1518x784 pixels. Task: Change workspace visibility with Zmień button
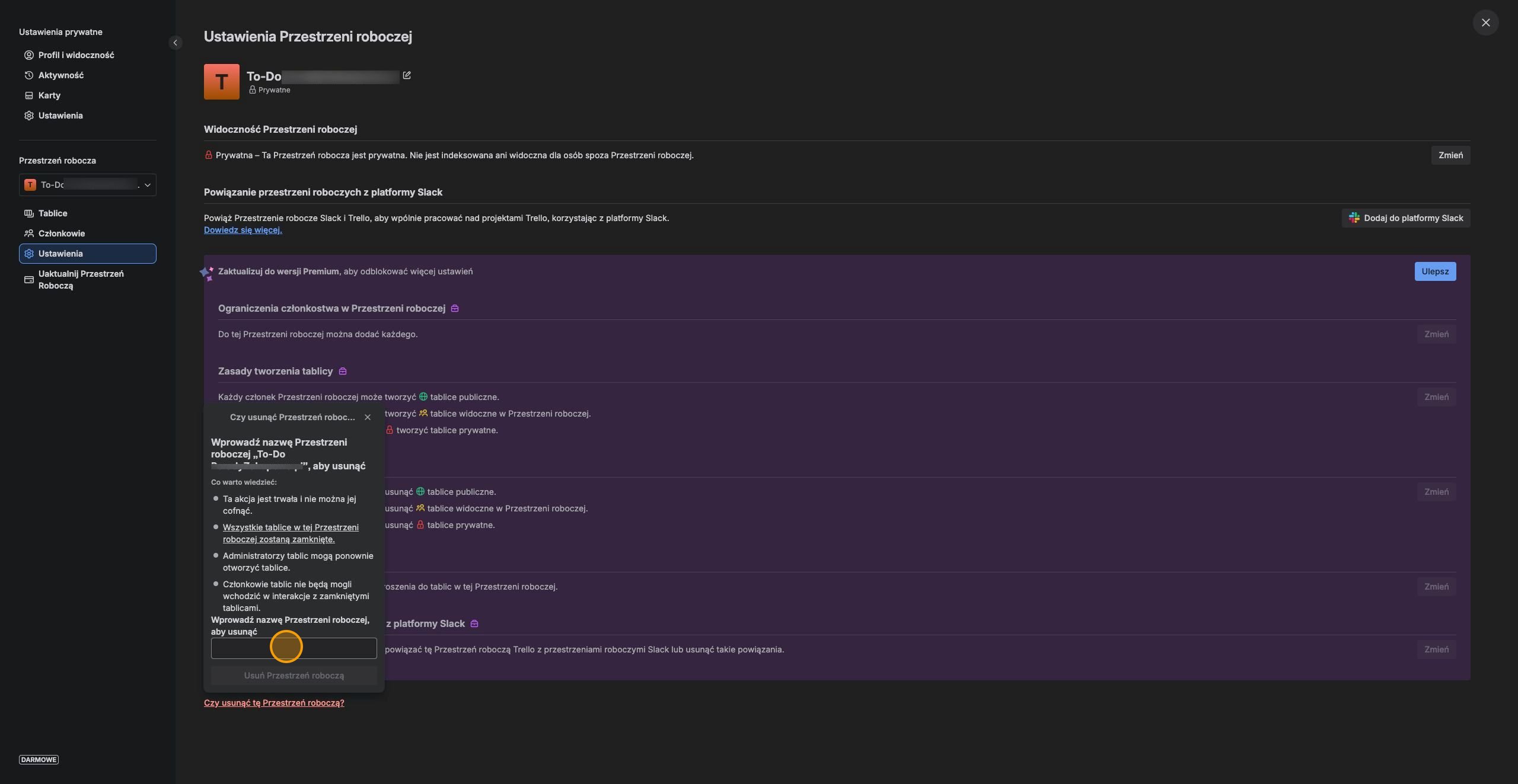pos(1450,155)
